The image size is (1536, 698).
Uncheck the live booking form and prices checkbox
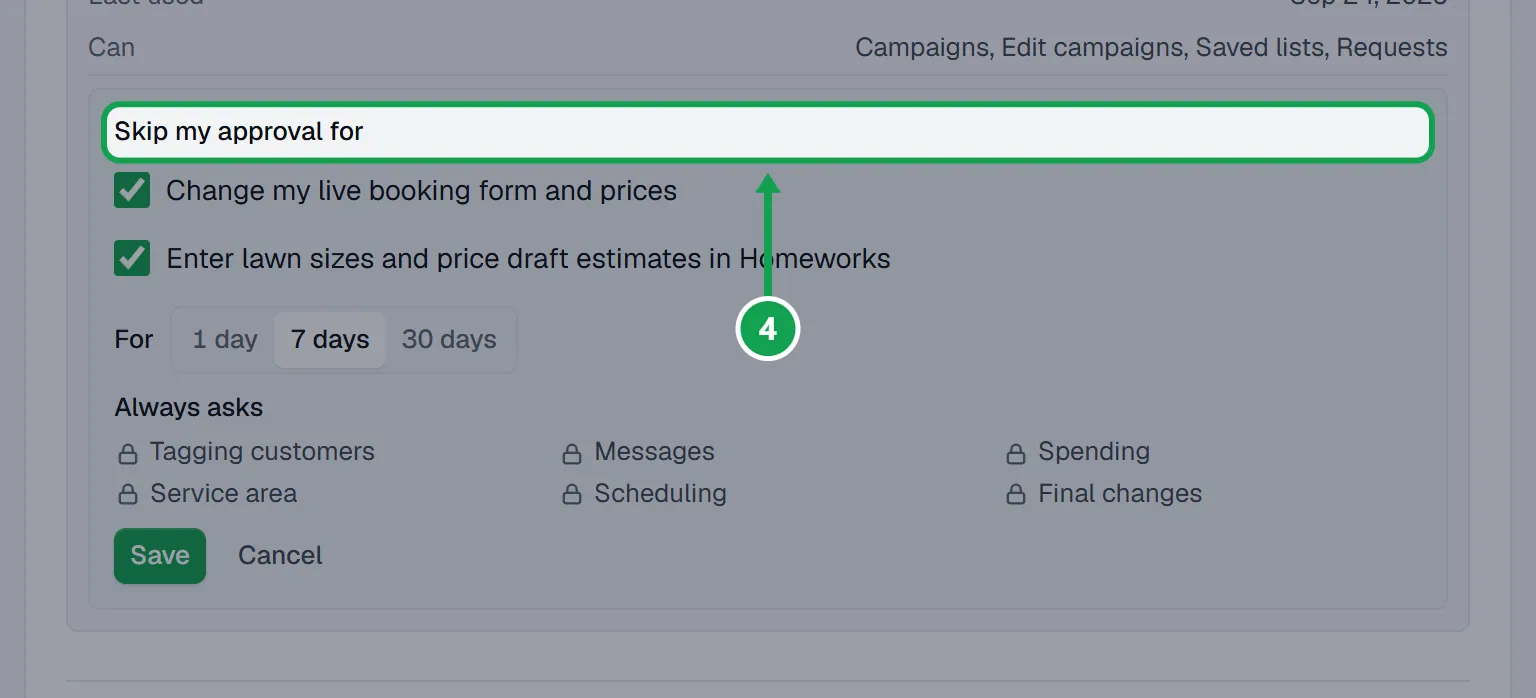point(132,190)
